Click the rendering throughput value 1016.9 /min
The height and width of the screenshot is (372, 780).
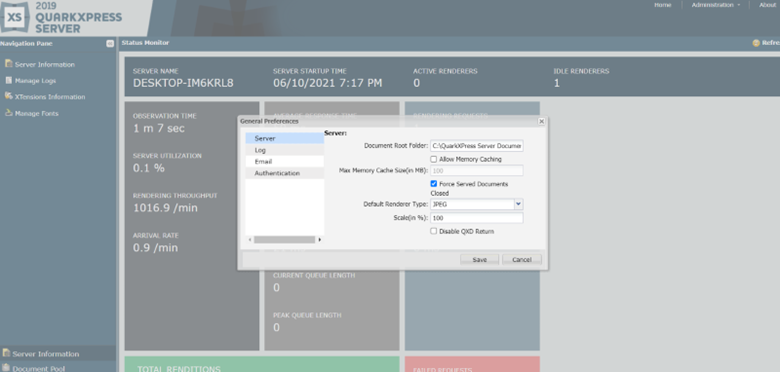pos(165,208)
